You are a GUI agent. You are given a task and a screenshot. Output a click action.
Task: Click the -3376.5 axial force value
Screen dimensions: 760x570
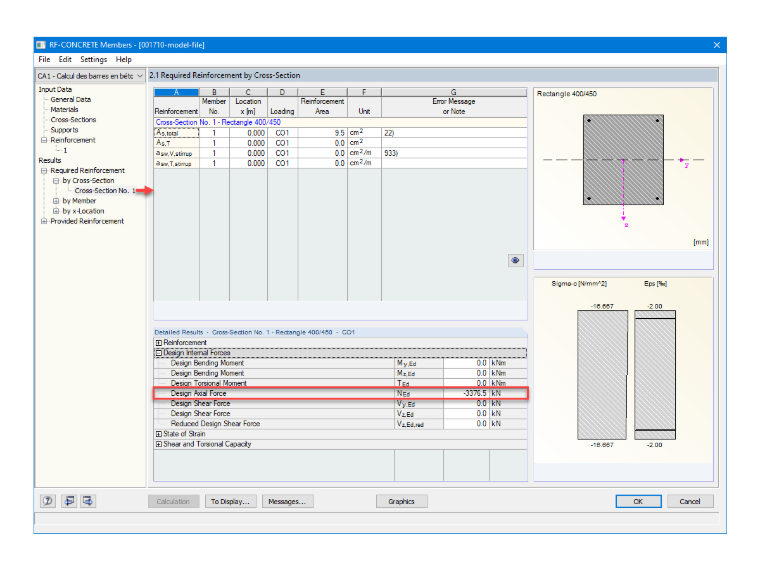click(x=466, y=394)
